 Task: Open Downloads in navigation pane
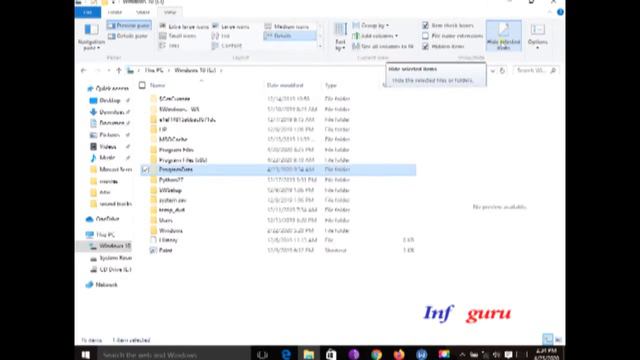click(111, 112)
